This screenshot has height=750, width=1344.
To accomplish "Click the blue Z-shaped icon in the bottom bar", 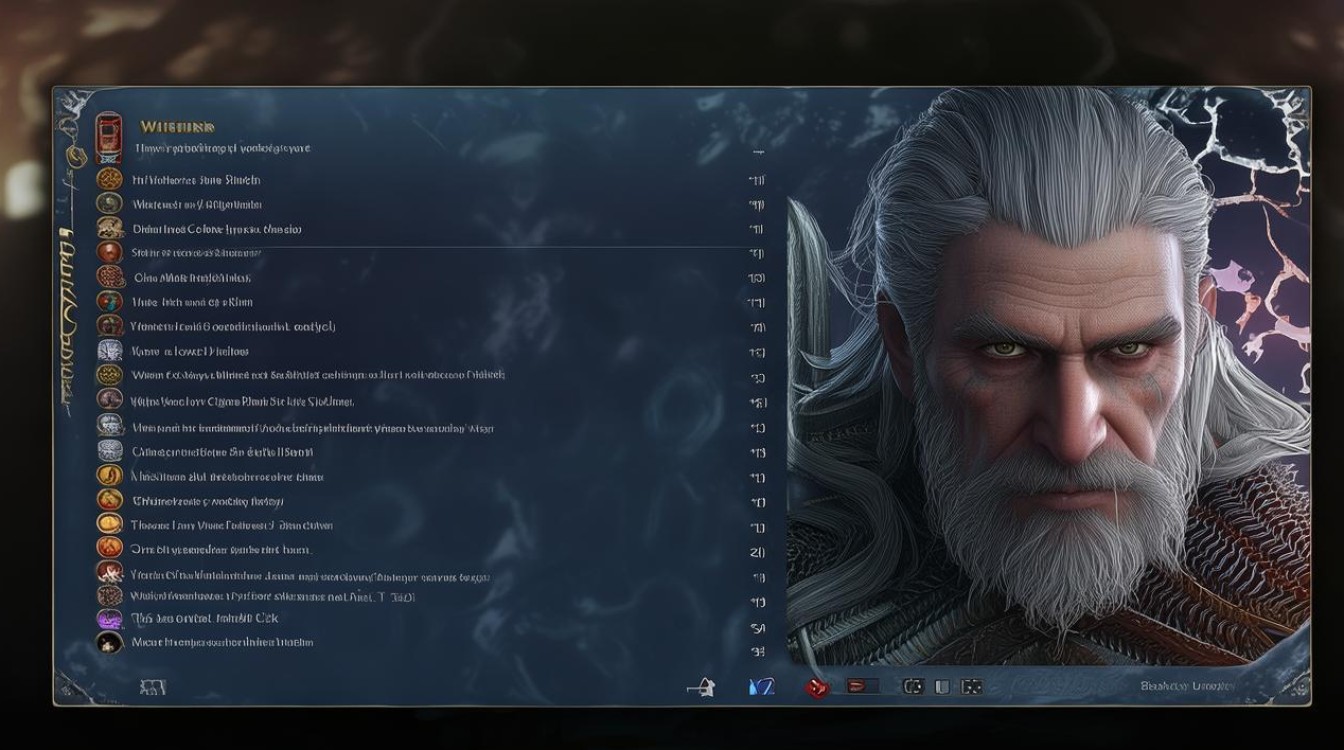I will [761, 687].
